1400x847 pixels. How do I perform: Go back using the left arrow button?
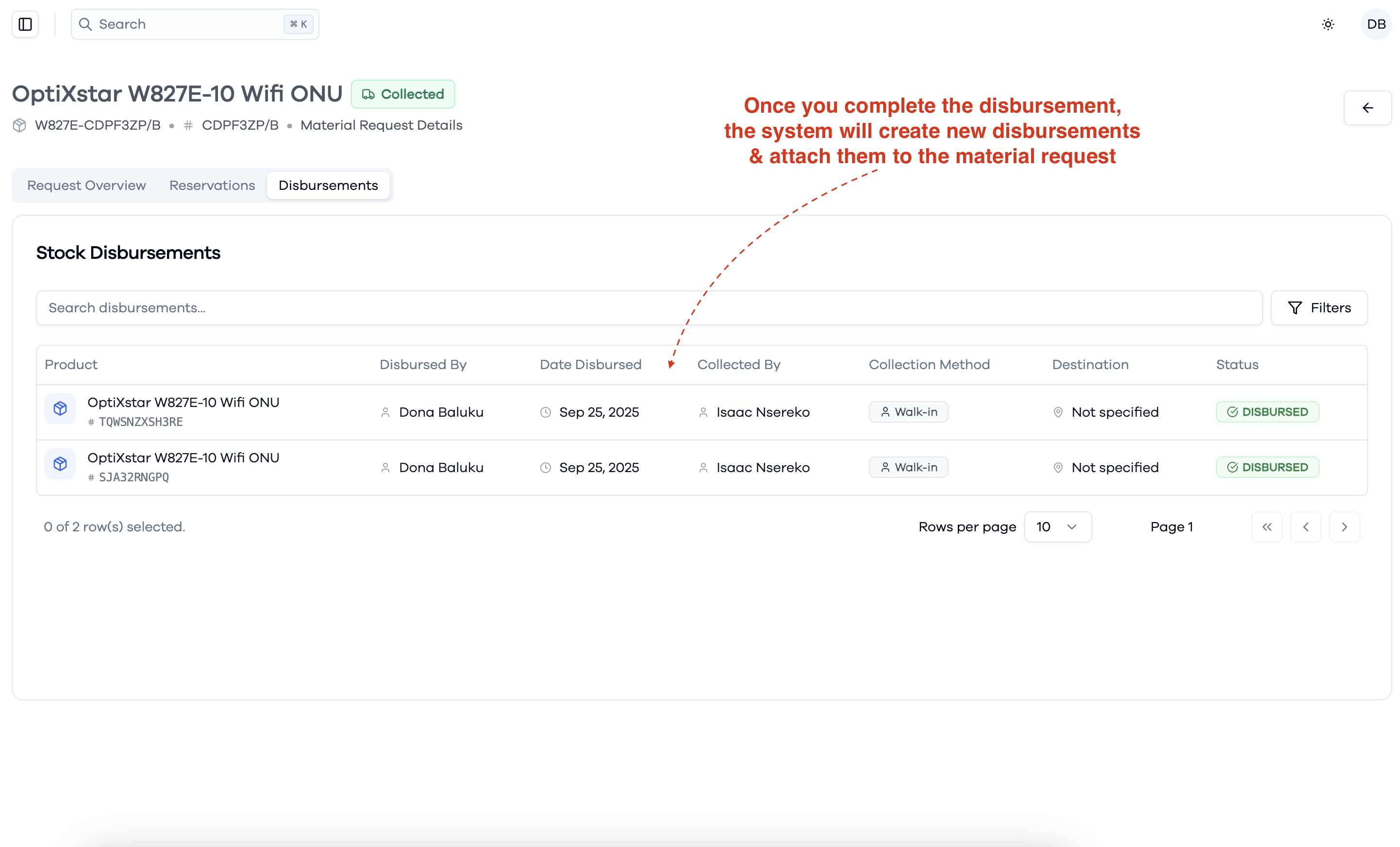[x=1367, y=107]
